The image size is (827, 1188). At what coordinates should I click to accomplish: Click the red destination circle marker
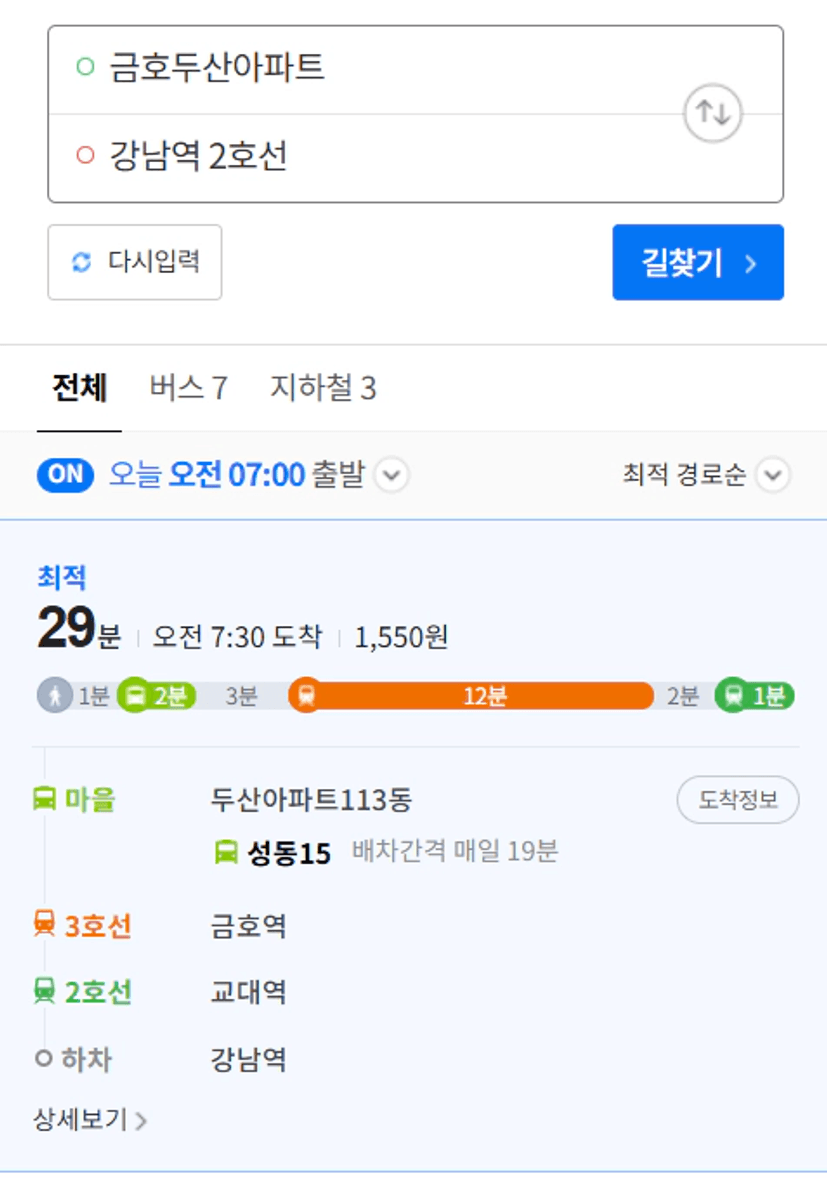(86, 155)
